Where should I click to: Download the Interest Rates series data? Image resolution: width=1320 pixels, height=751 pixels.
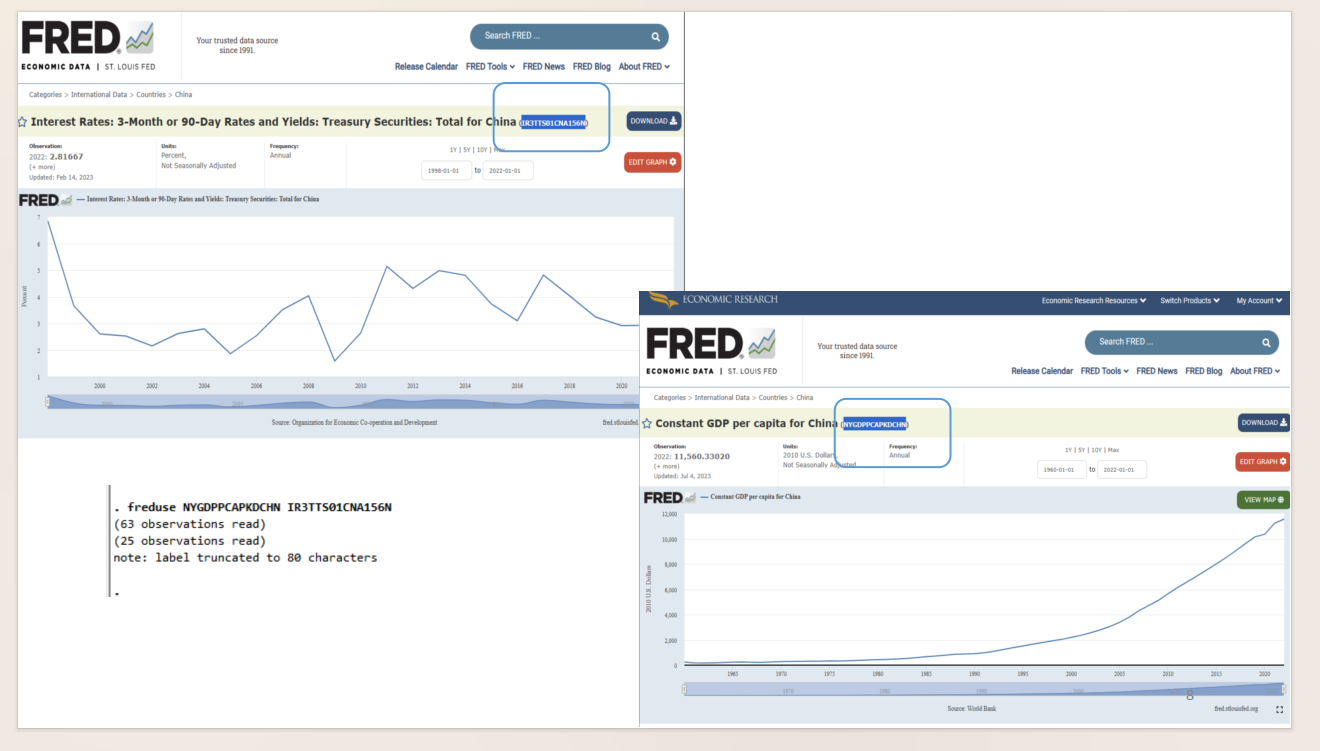[654, 121]
